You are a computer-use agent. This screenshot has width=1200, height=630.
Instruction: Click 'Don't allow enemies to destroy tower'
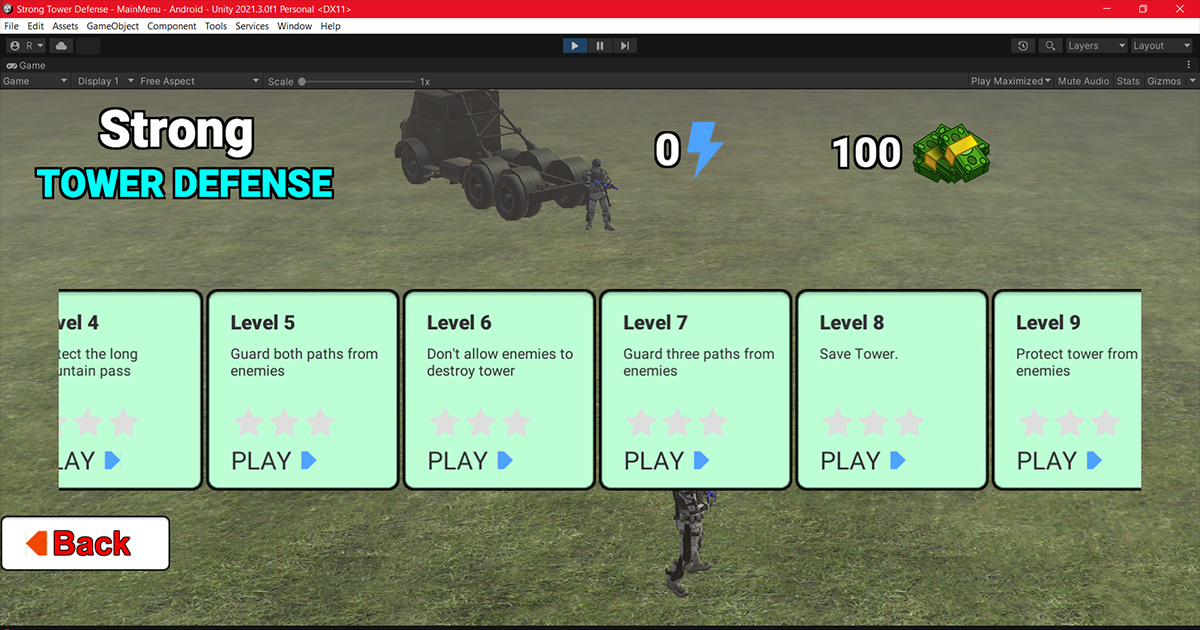coord(500,362)
